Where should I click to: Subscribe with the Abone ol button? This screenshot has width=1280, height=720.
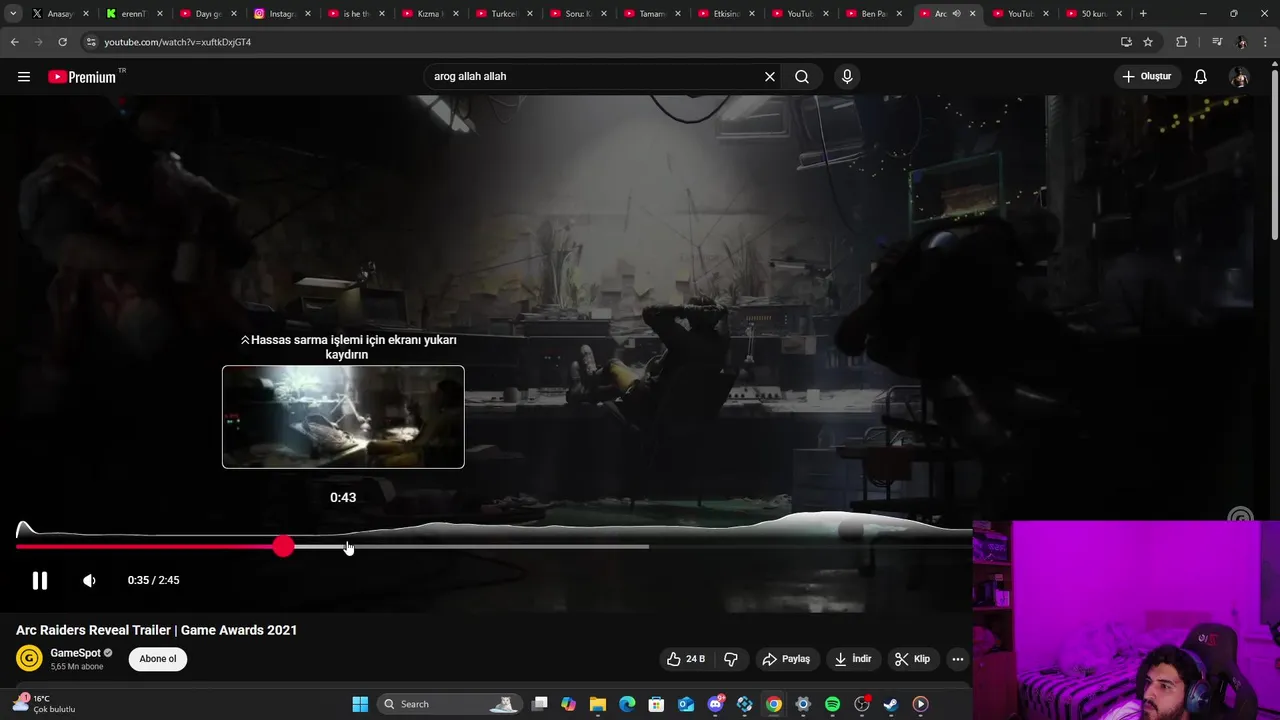point(158,659)
